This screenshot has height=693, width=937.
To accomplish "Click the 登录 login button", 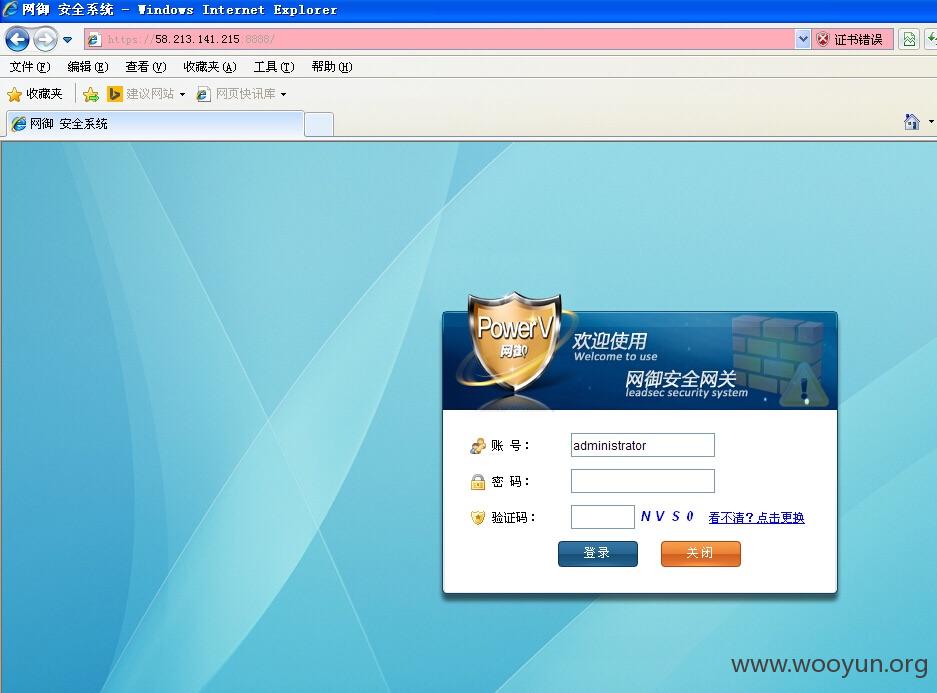I will pyautogui.click(x=598, y=553).
